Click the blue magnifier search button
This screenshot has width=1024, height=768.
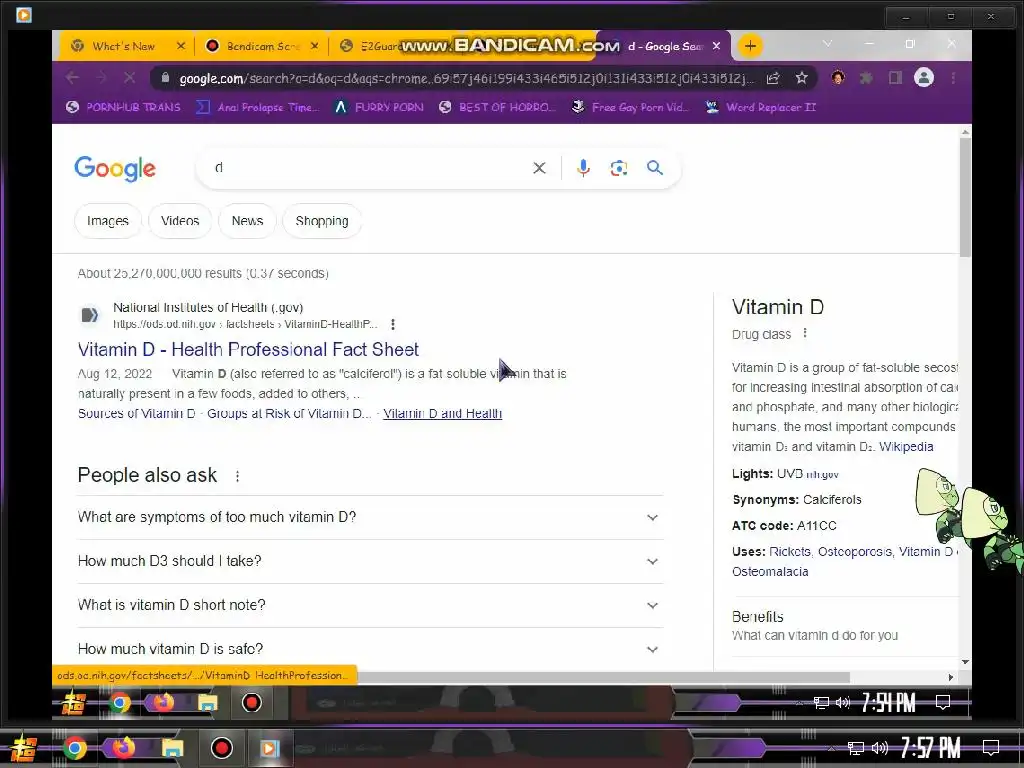click(654, 168)
